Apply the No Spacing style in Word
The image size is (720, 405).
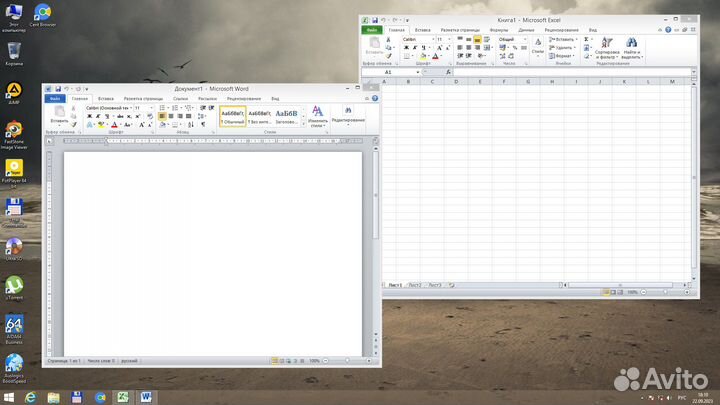tap(259, 116)
